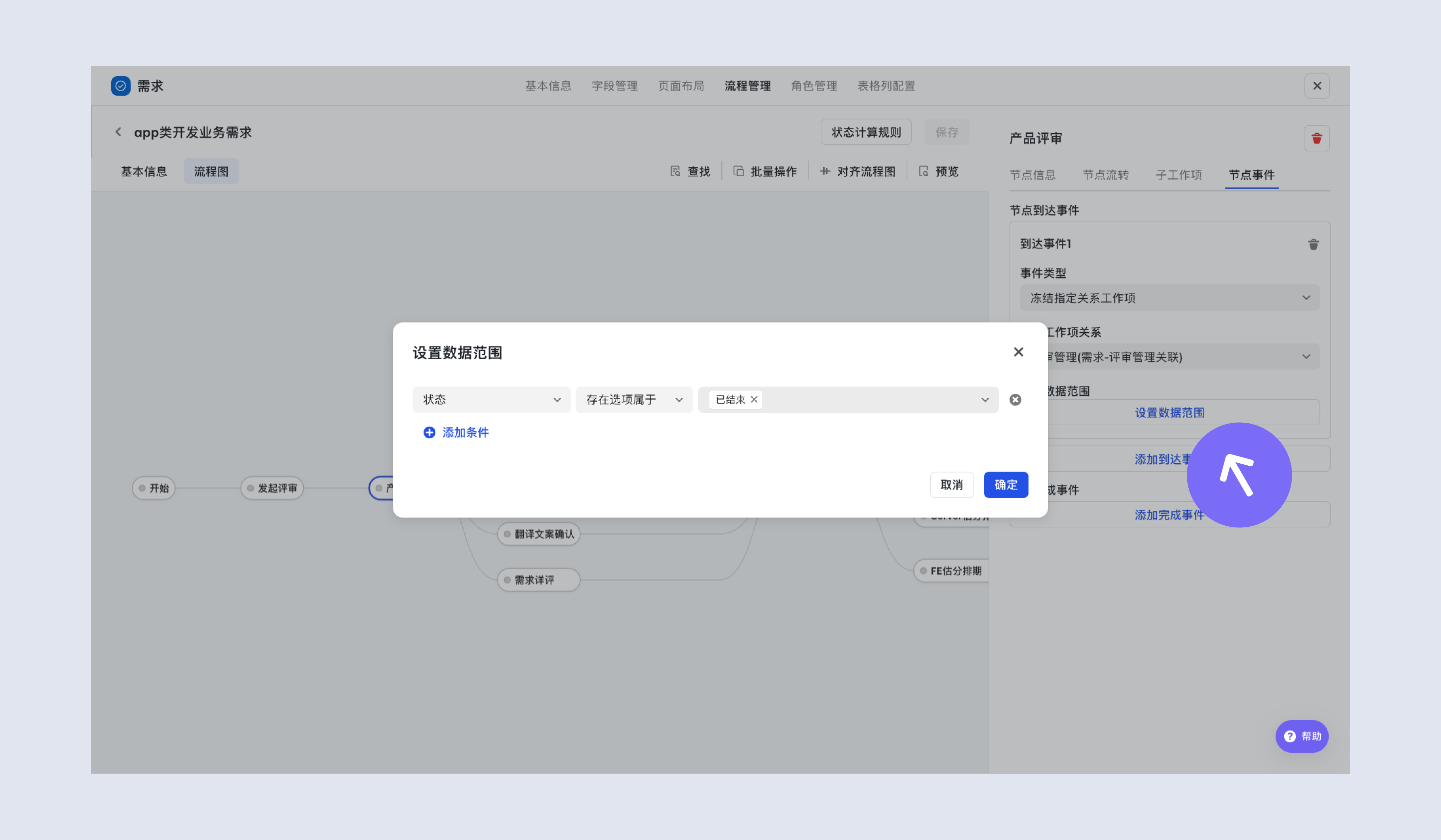Select the 开始 flow node
Viewport: 1441px width, 840px height.
coord(153,488)
